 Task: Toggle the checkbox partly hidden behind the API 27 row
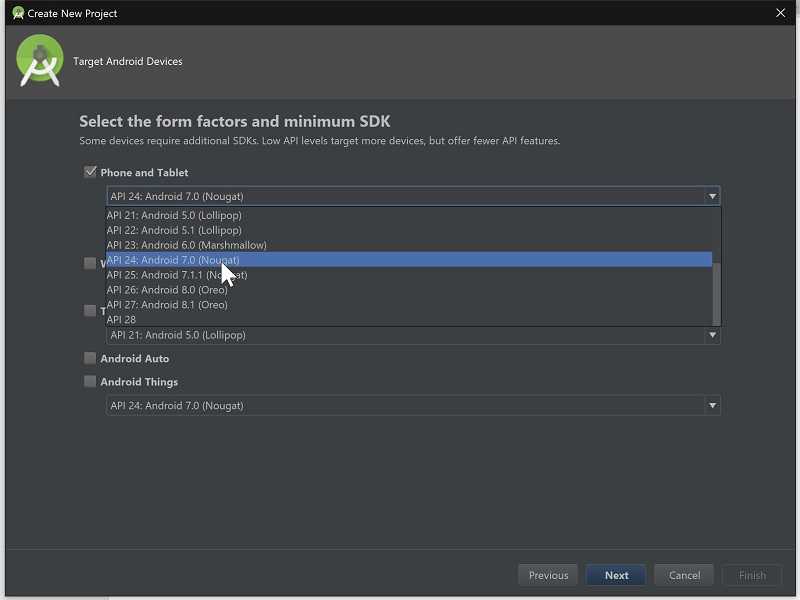[90, 310]
